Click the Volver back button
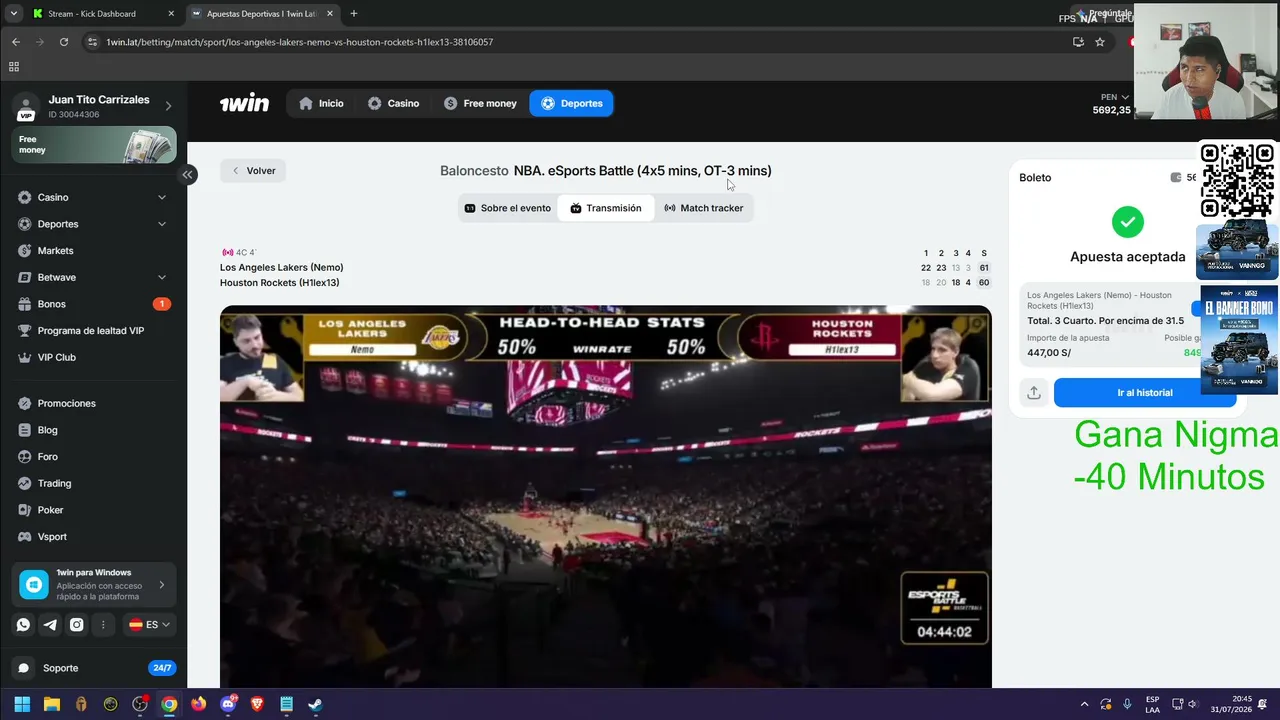This screenshot has width=1280, height=720. tap(253, 171)
